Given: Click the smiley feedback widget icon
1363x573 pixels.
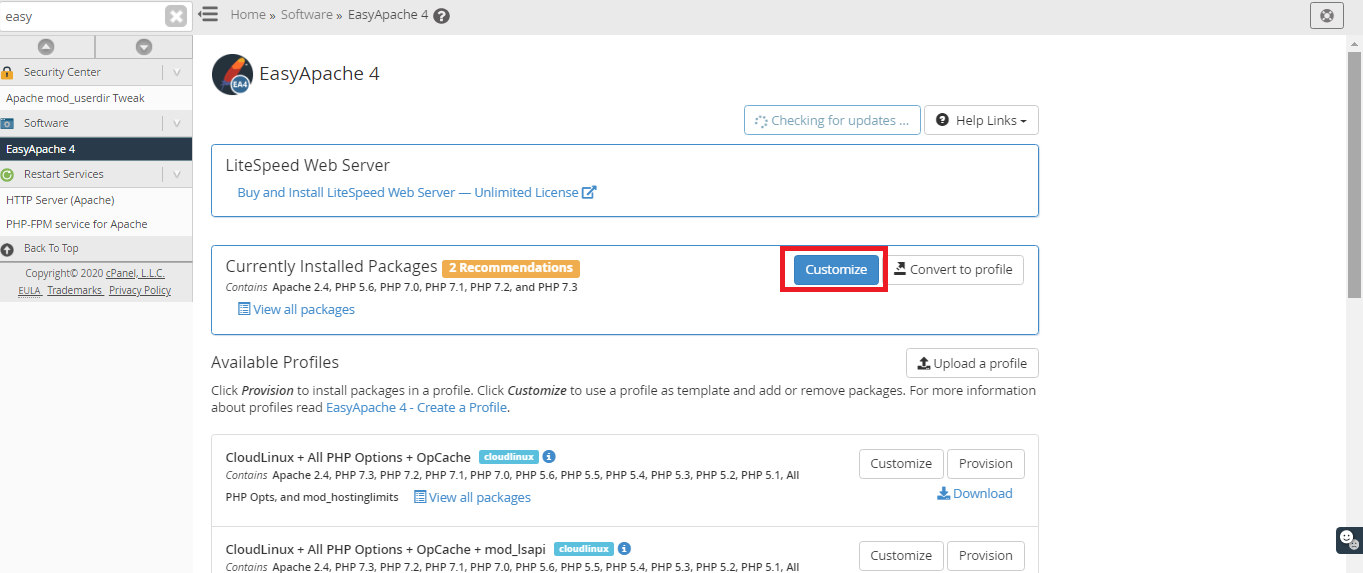Looking at the screenshot, I should (x=1348, y=539).
